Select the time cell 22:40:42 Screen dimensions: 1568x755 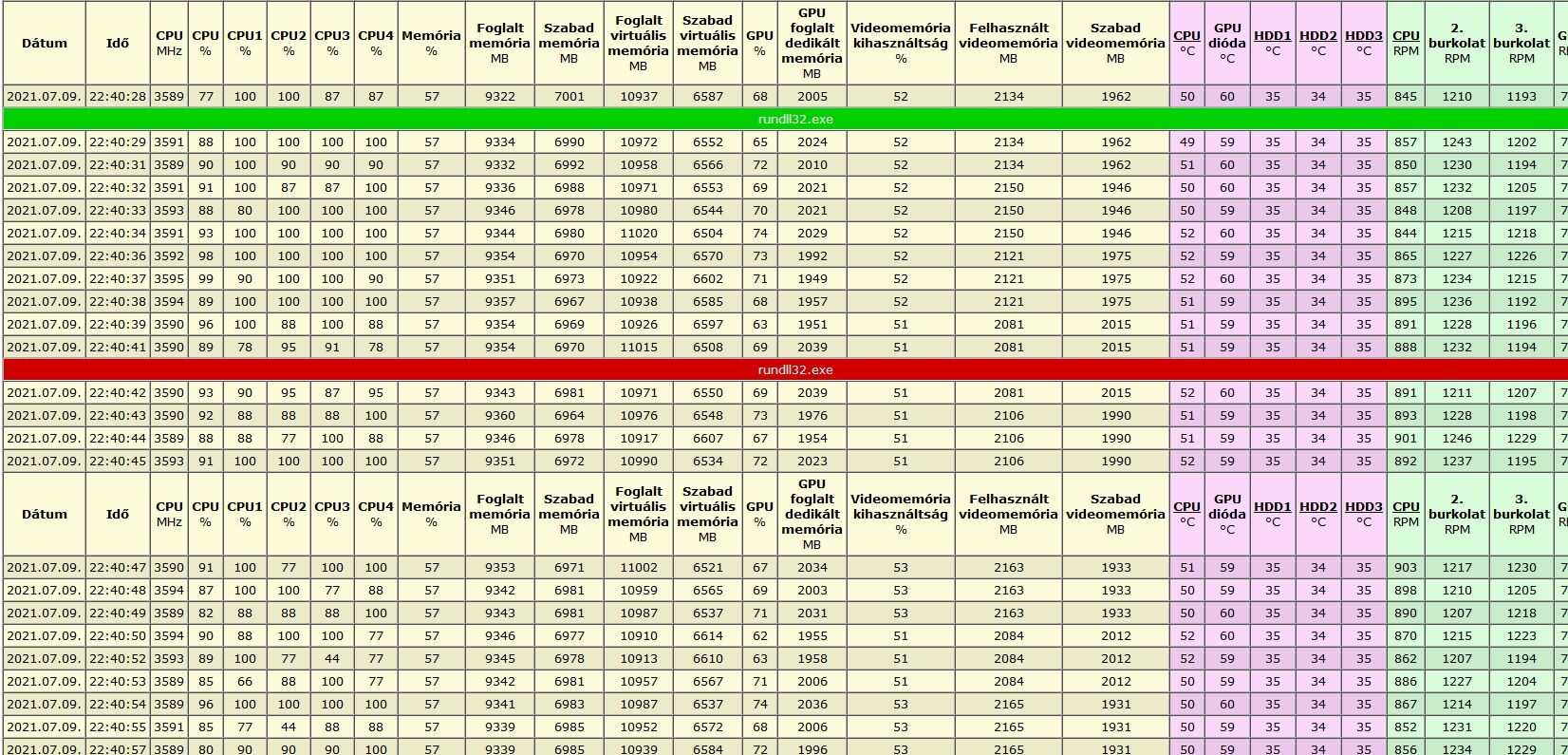tap(118, 393)
